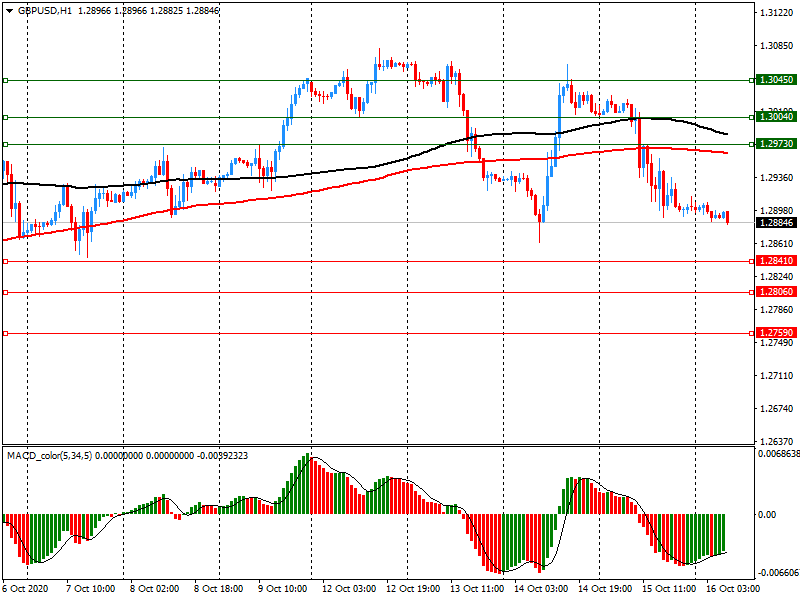Click the 6 Oct 2020 date label
This screenshot has height=600, width=800.
pos(26,589)
